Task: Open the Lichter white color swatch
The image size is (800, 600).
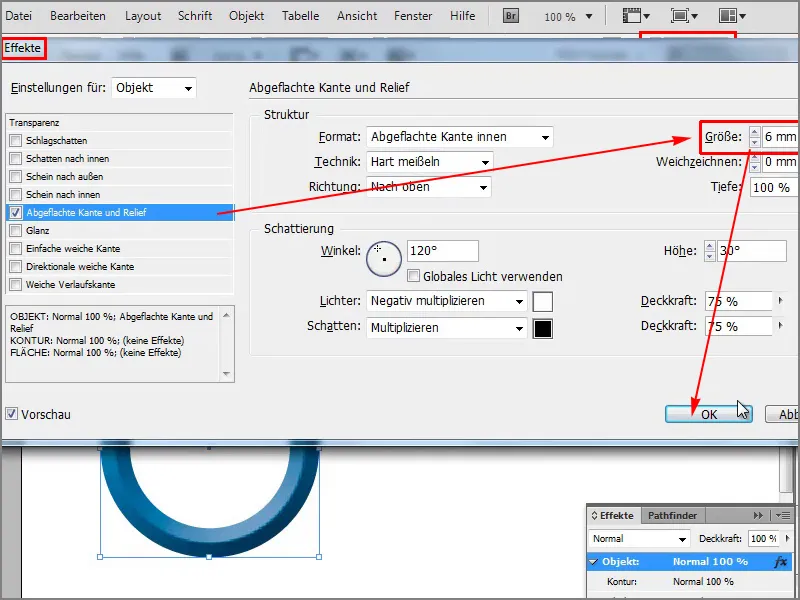Action: [542, 302]
